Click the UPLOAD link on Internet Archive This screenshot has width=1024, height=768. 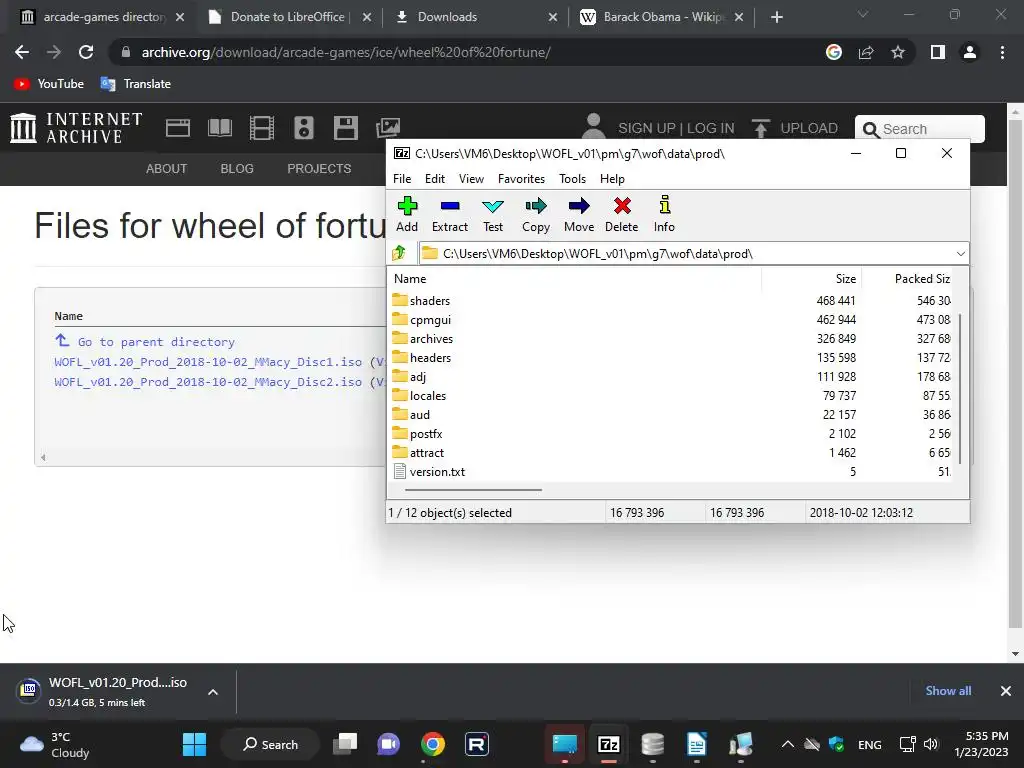point(795,128)
